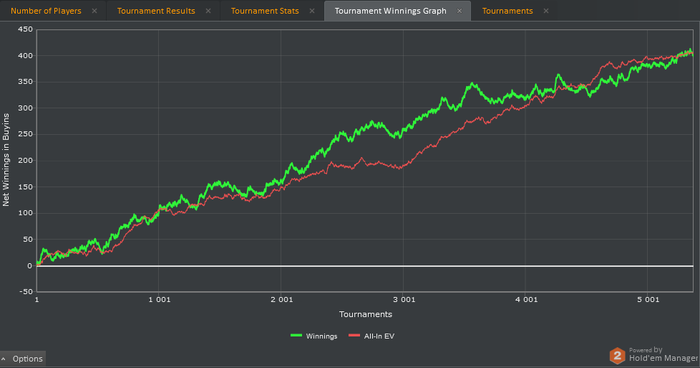Click the Hold'em Manager 2 logo icon
The image size is (700, 368).
point(617,355)
